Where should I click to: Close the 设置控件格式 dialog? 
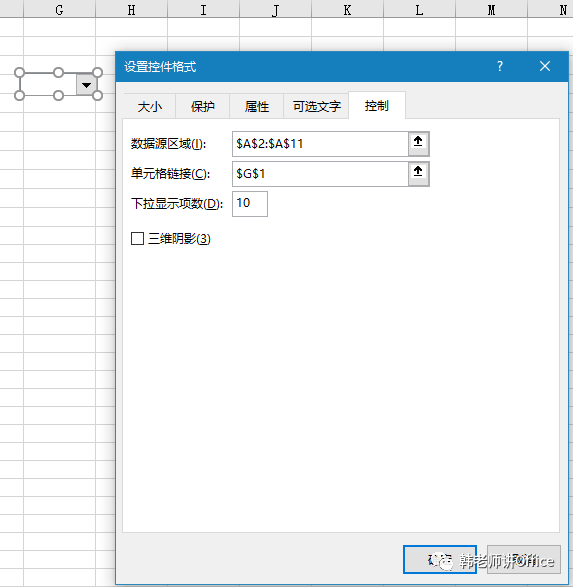[x=545, y=67]
